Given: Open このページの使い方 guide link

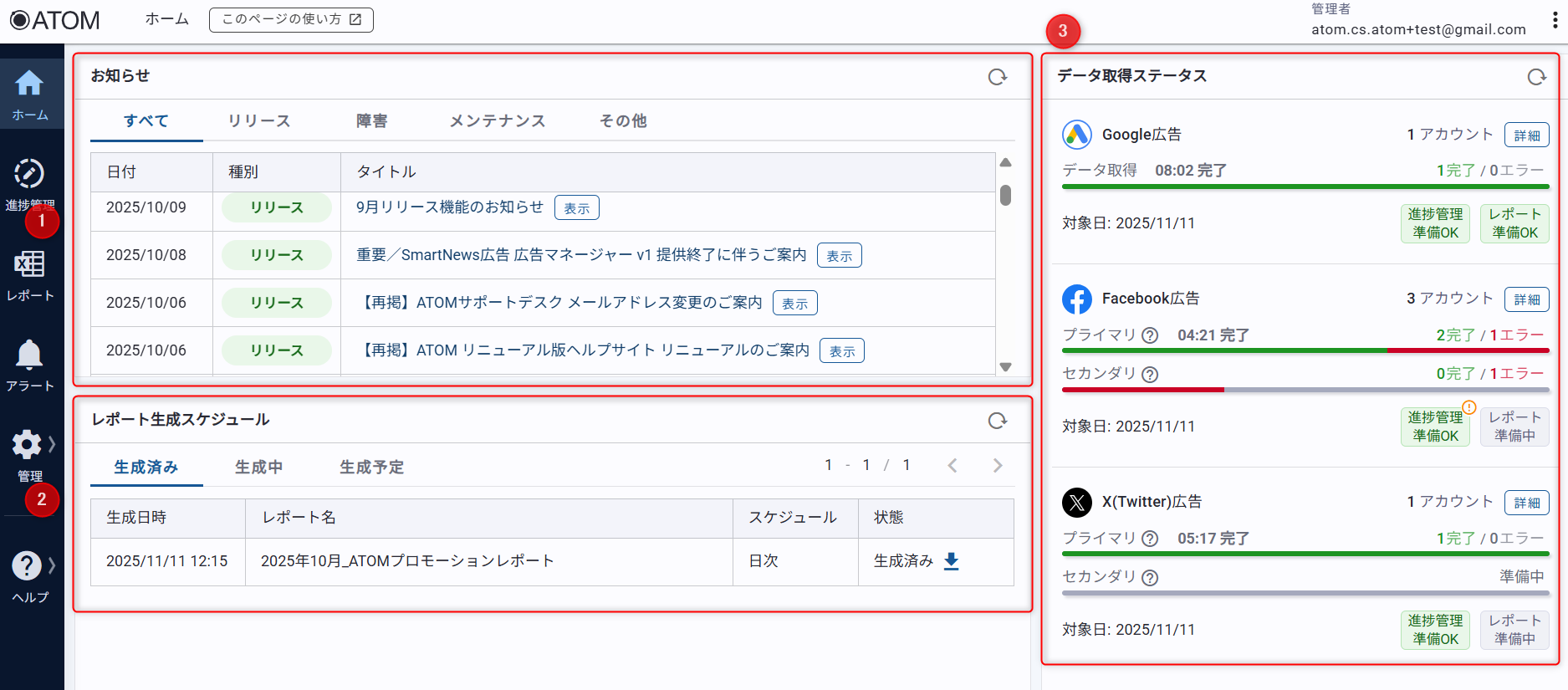Looking at the screenshot, I should pyautogui.click(x=291, y=19).
